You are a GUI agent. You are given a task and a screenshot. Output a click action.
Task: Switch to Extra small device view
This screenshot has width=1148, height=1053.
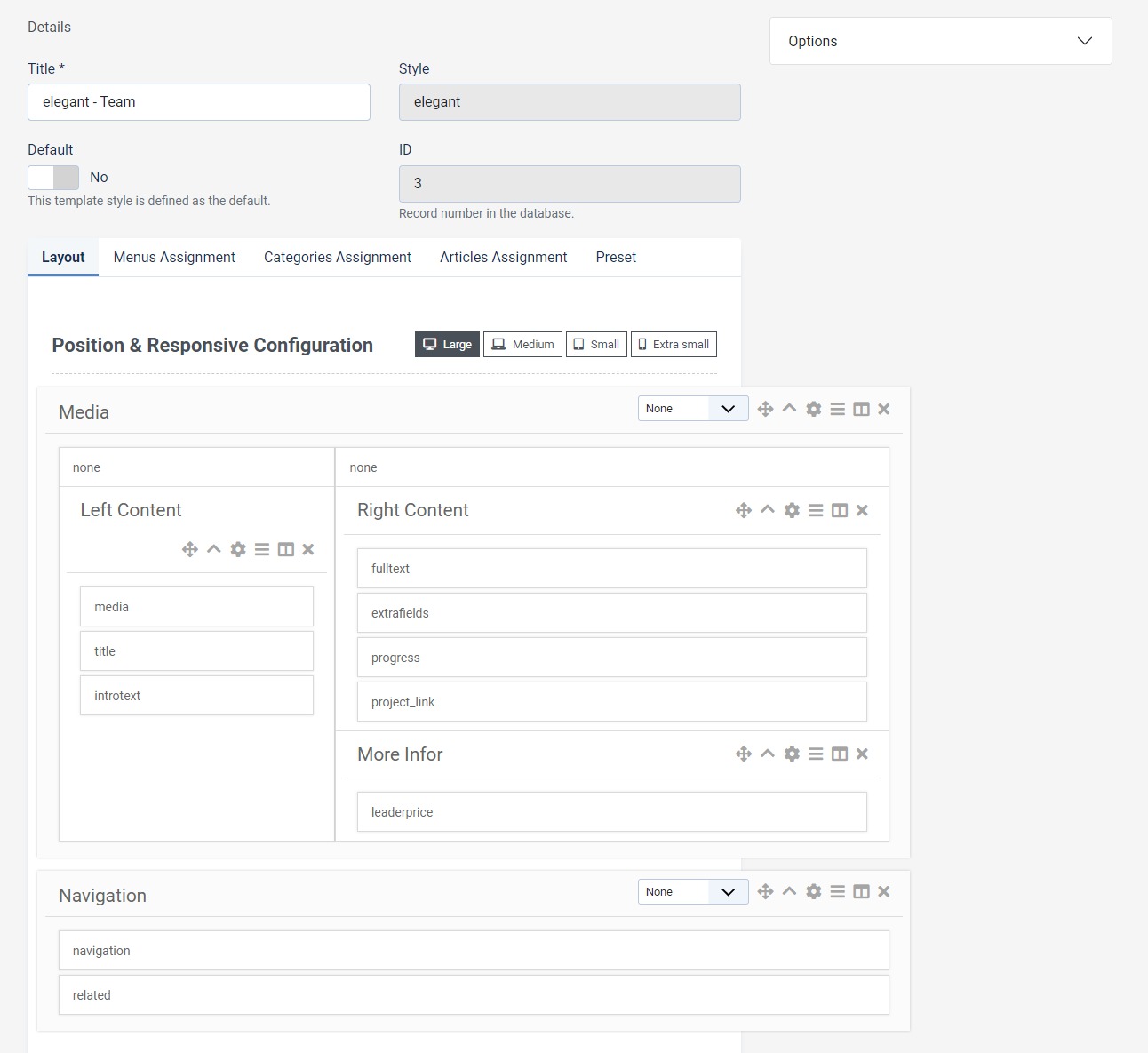674,345
